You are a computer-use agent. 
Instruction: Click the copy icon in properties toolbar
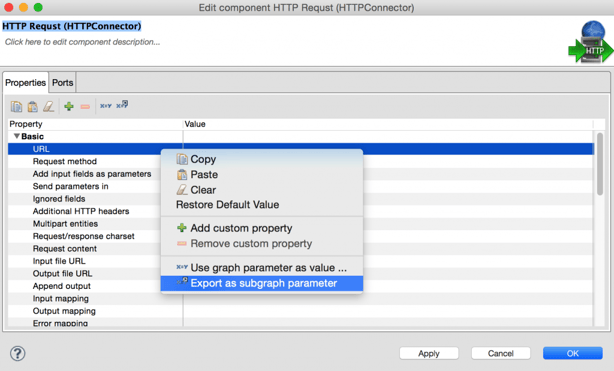(16, 106)
